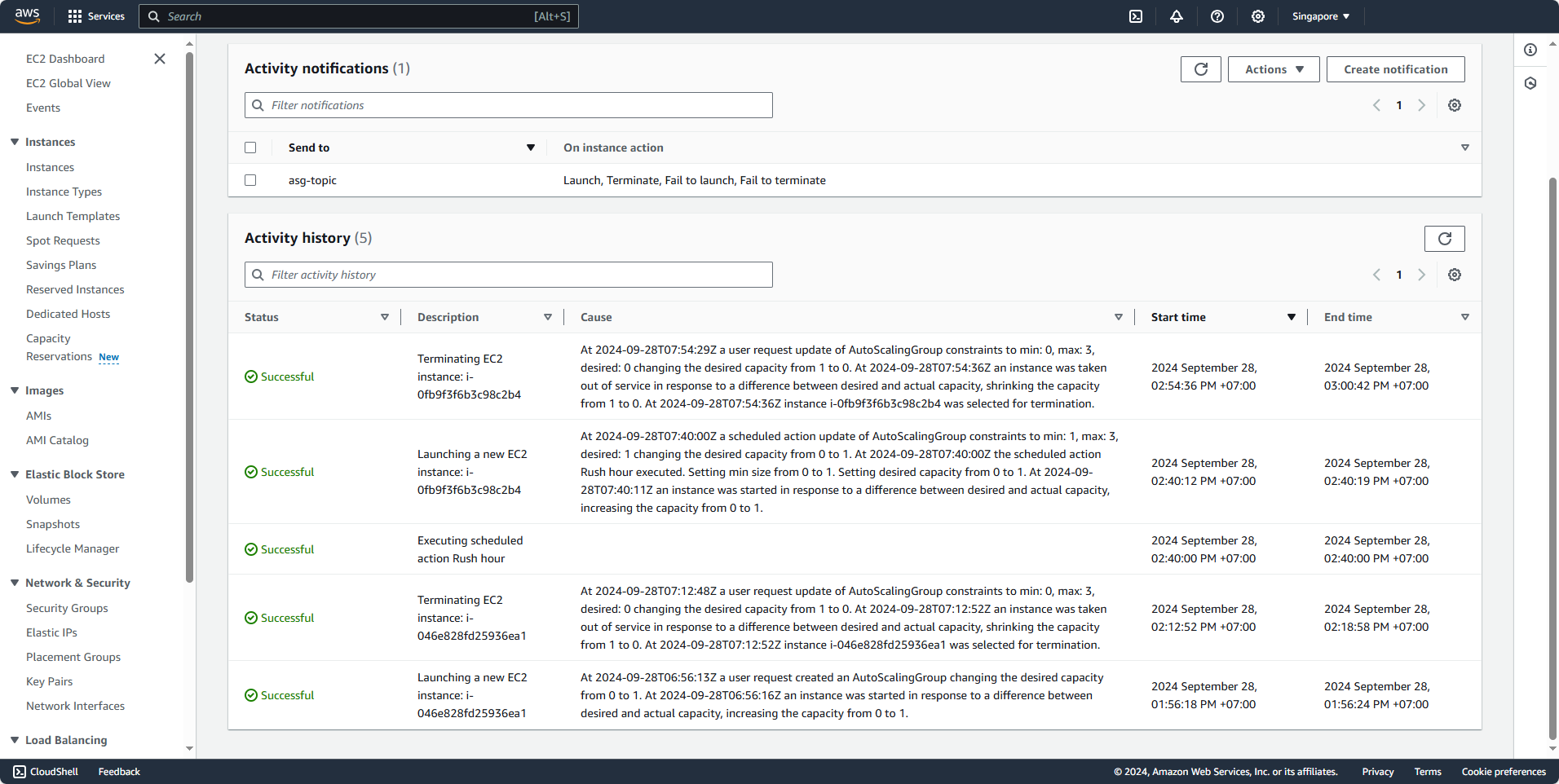The height and width of the screenshot is (784, 1559).
Task: Navigate to Launch Templates in the sidebar
Action: click(73, 216)
